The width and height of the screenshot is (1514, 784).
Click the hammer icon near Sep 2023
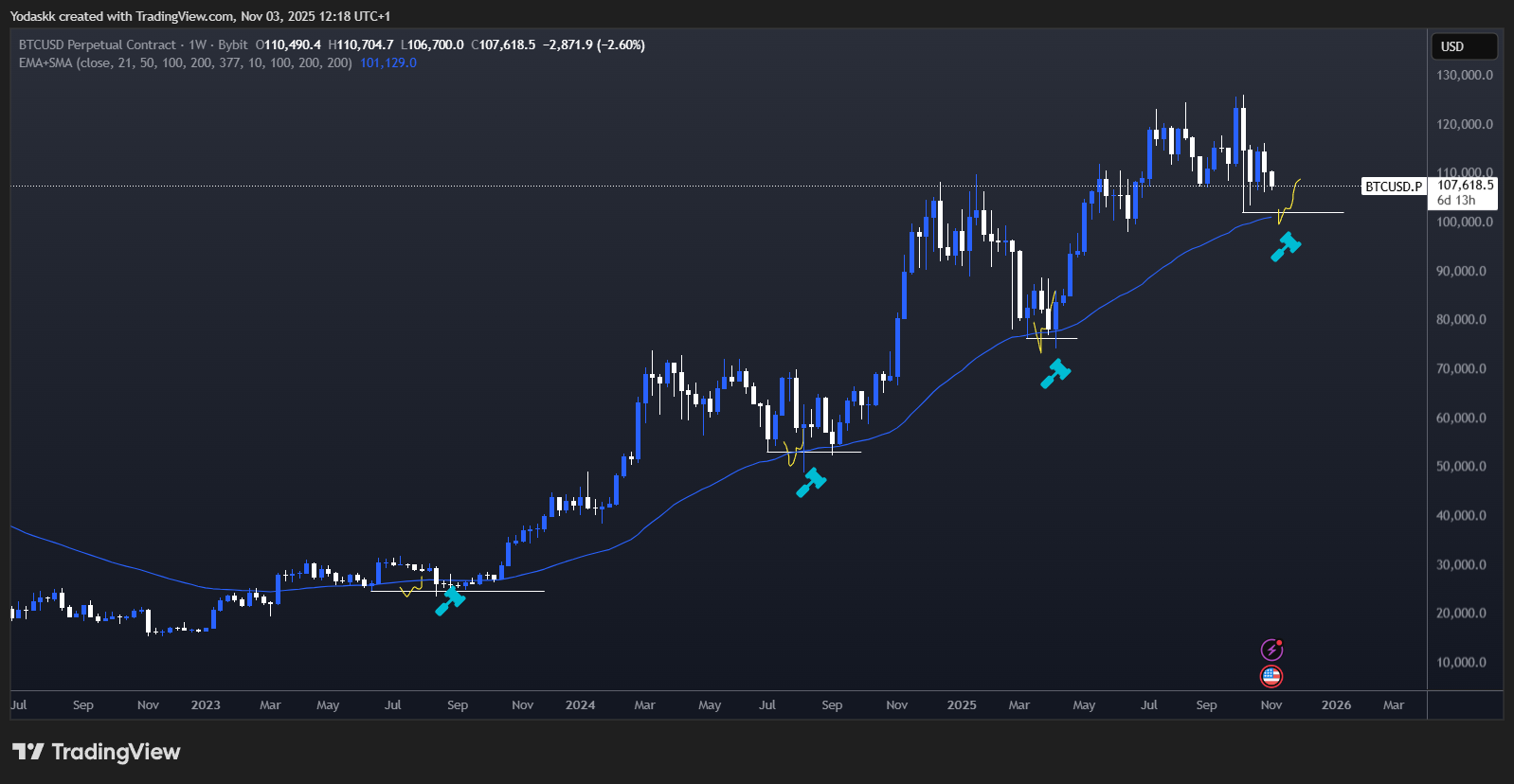(450, 600)
